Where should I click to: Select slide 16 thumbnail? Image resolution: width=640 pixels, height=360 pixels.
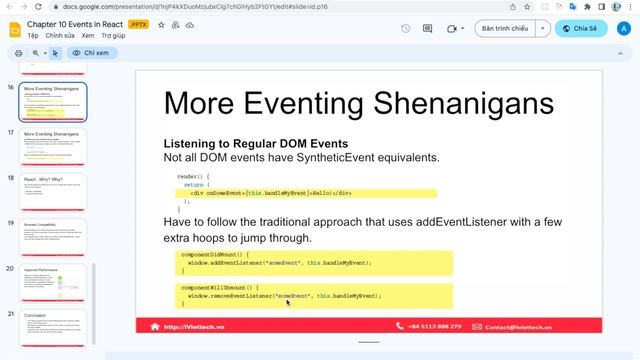[53, 102]
